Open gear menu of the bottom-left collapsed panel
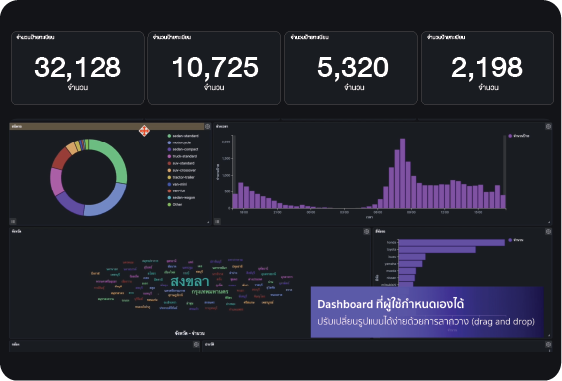This screenshot has height=381, width=562. (196, 344)
